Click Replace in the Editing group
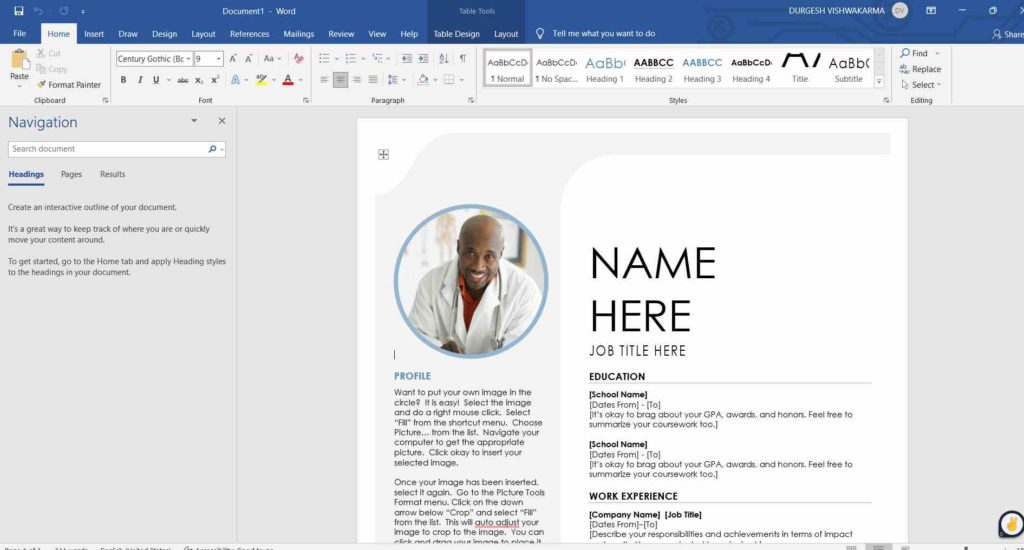 point(920,69)
